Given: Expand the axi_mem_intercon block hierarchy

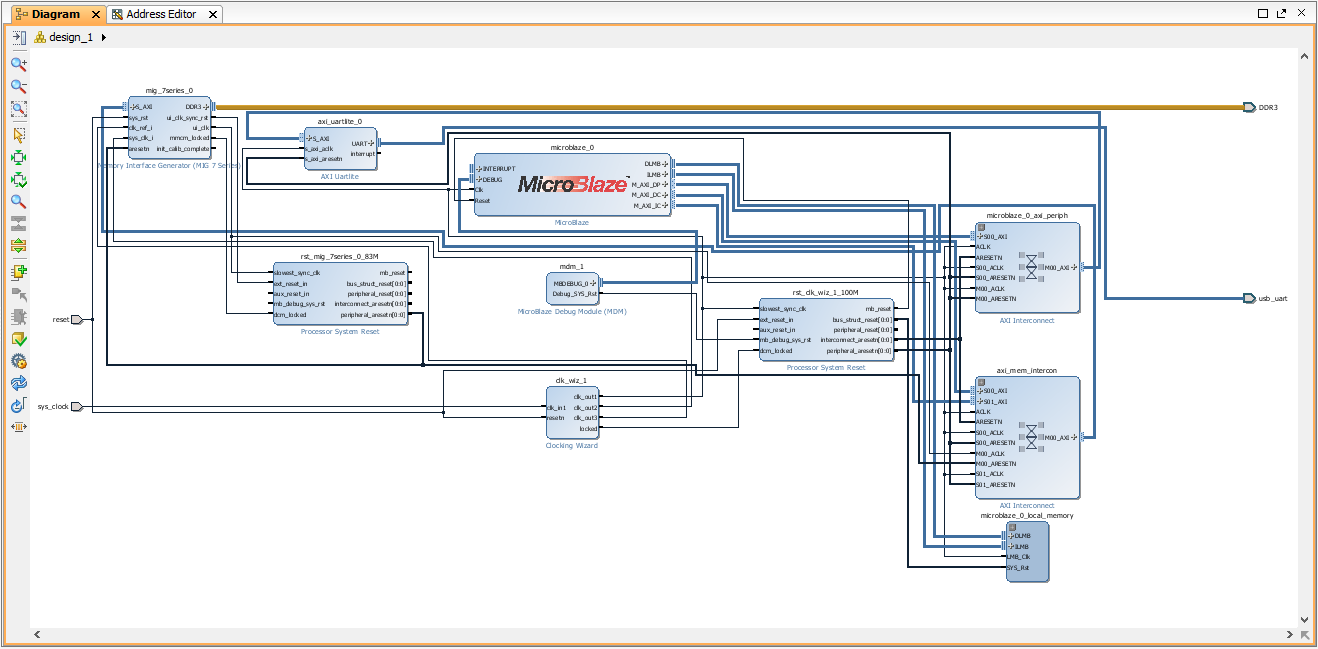Looking at the screenshot, I should 982,381.
